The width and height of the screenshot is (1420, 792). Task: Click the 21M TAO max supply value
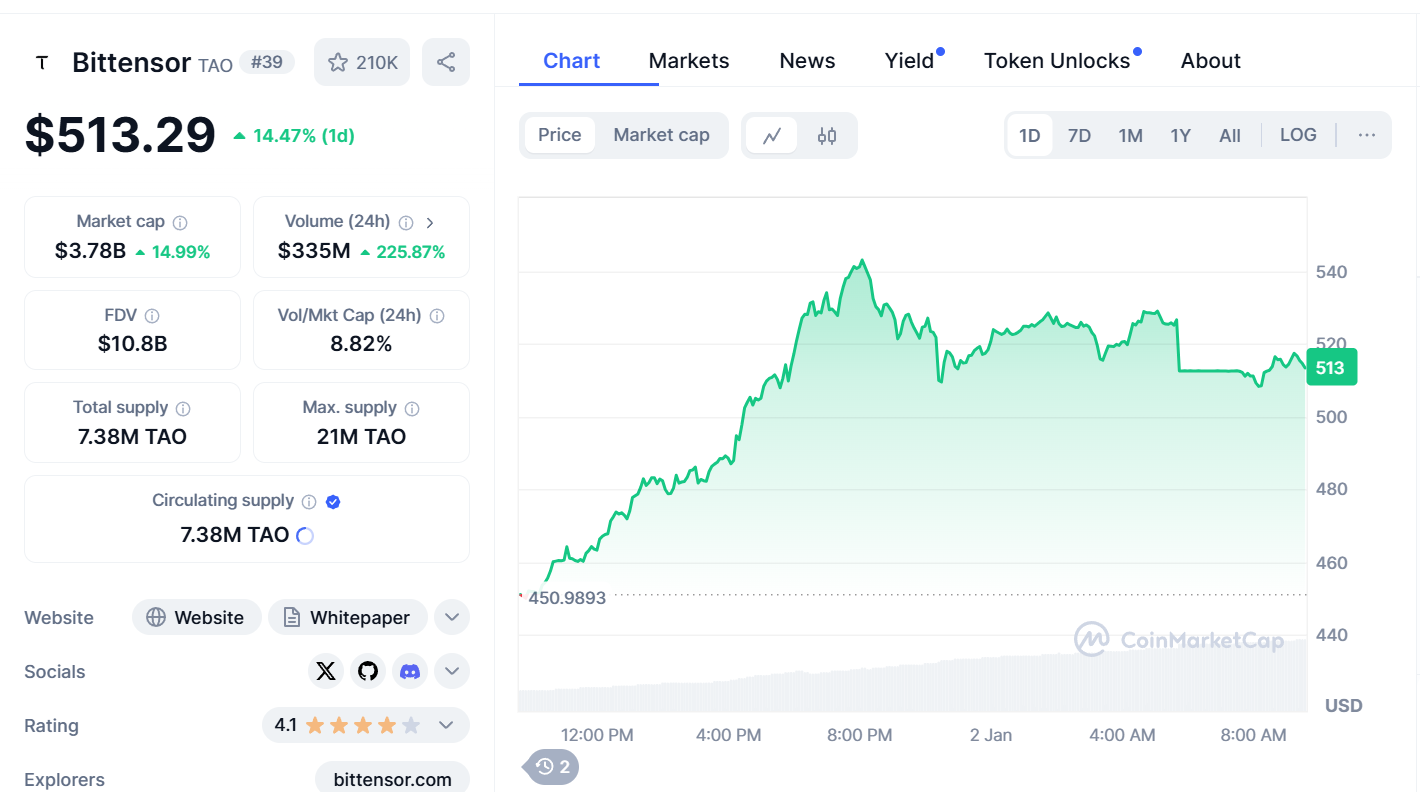point(361,437)
